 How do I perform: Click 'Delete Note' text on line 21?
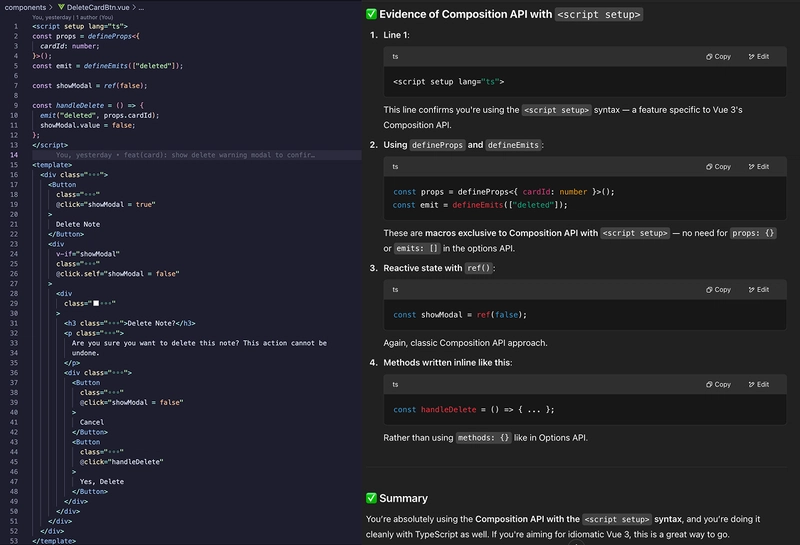(78, 225)
